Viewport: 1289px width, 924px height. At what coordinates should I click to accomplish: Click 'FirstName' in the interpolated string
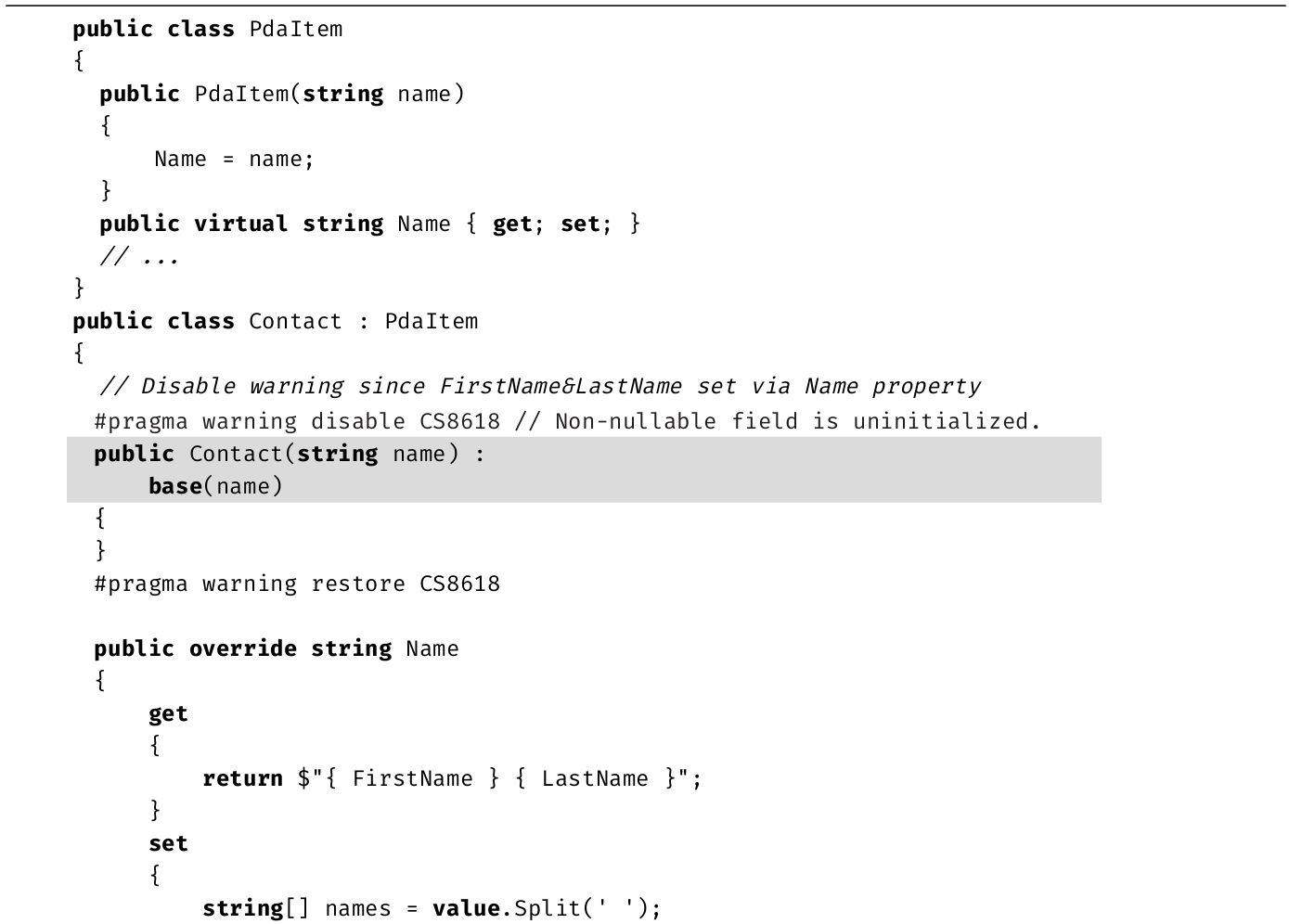point(412,778)
